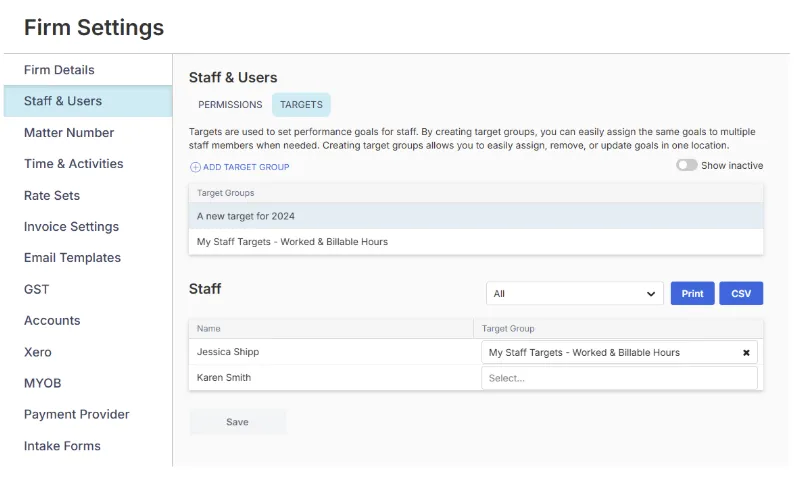Click the Target Groups list header
The width and height of the screenshot is (802, 481).
click(476, 193)
